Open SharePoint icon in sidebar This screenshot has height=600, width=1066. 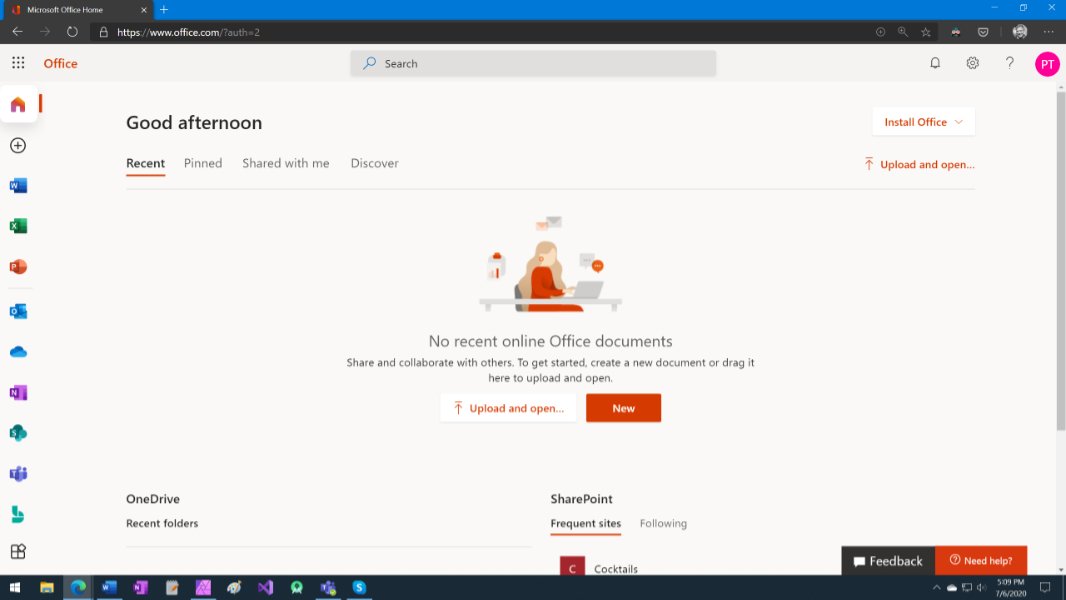18,433
